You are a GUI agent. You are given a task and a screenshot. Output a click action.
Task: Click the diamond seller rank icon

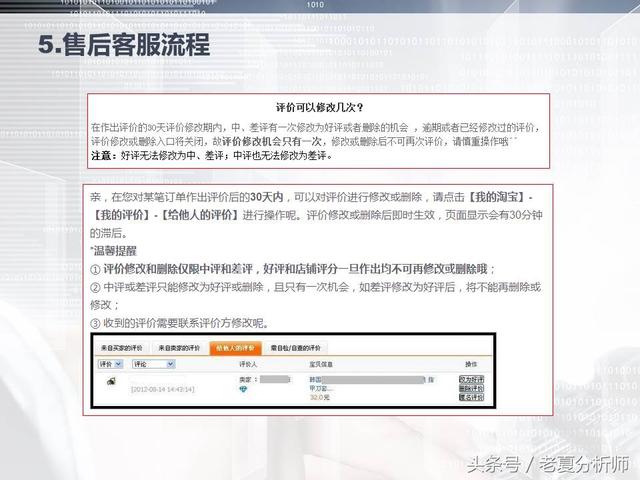[x=243, y=389]
